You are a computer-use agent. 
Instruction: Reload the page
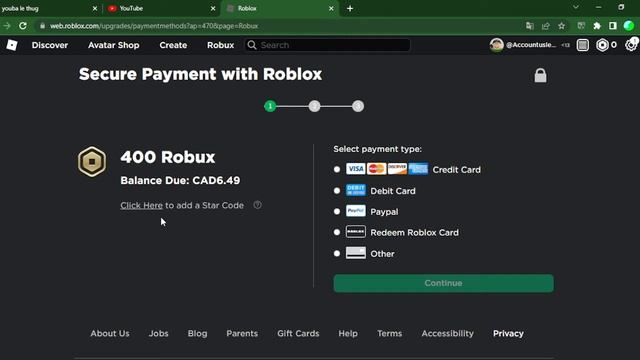(23, 26)
